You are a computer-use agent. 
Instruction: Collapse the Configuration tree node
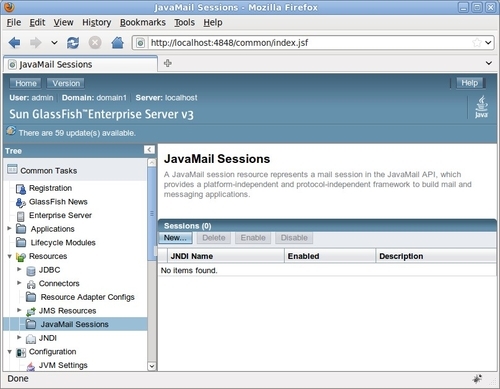pyautogui.click(x=9, y=352)
